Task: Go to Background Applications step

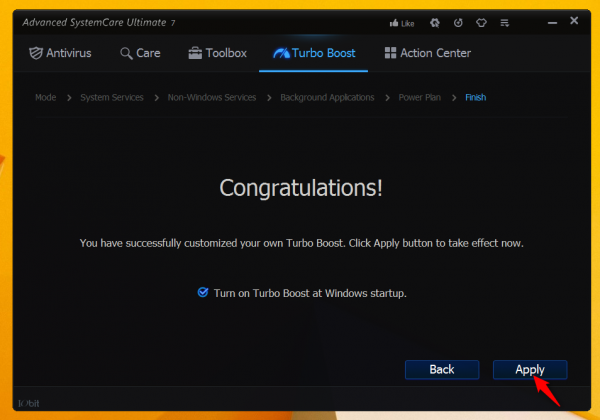Action: 327,98
